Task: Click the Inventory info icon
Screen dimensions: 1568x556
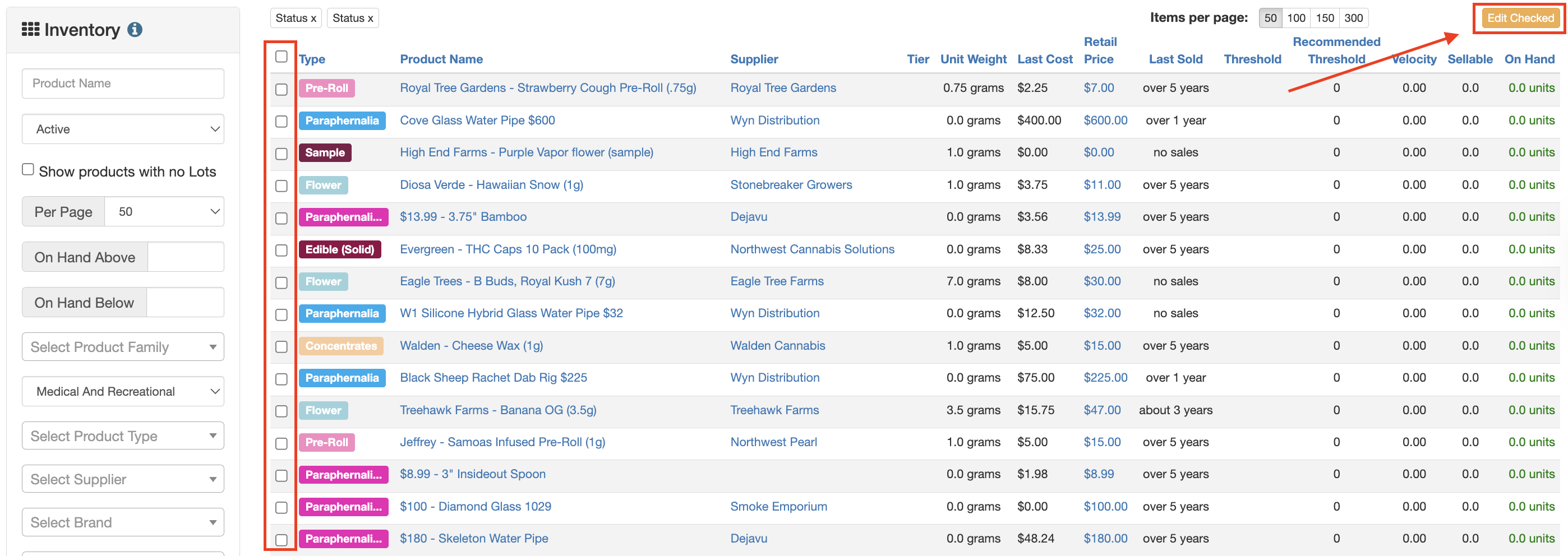Action: coord(135,29)
